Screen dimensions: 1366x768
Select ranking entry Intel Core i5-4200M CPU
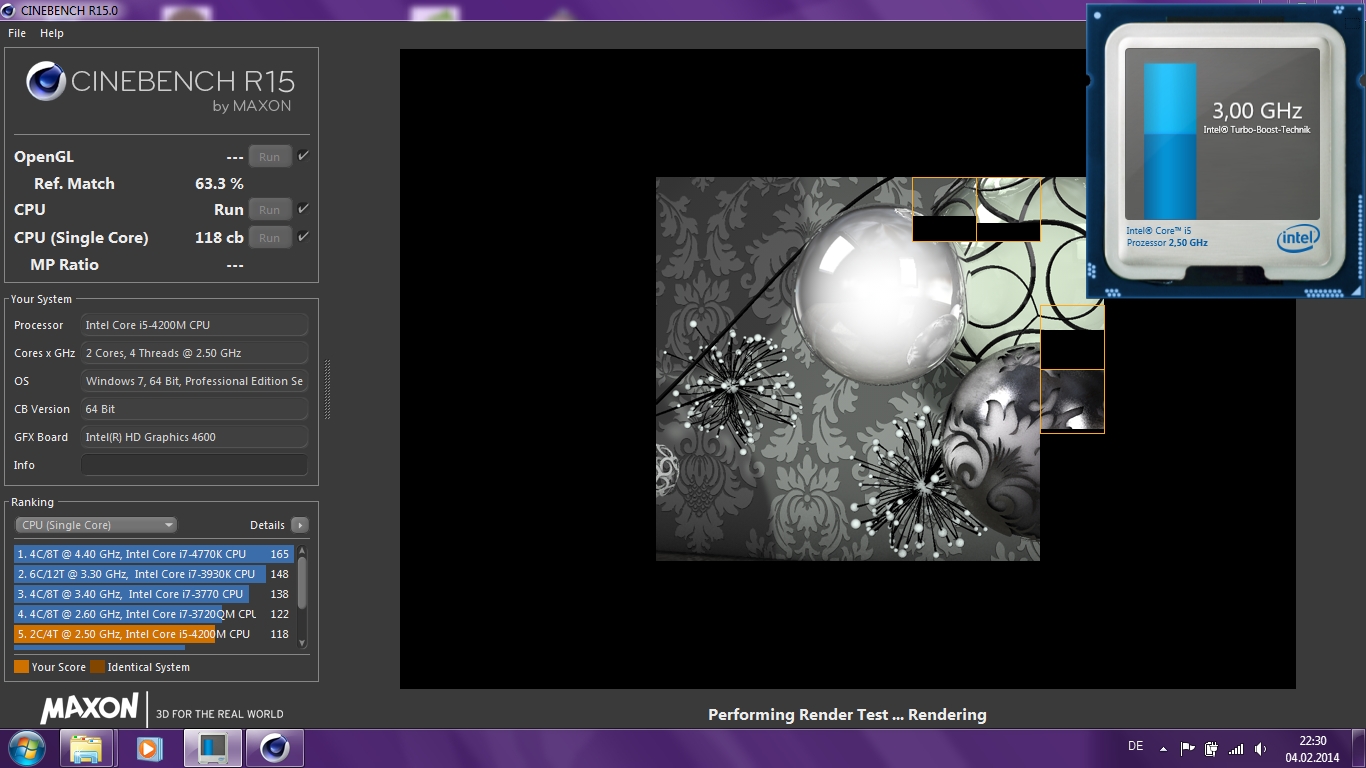pos(153,634)
